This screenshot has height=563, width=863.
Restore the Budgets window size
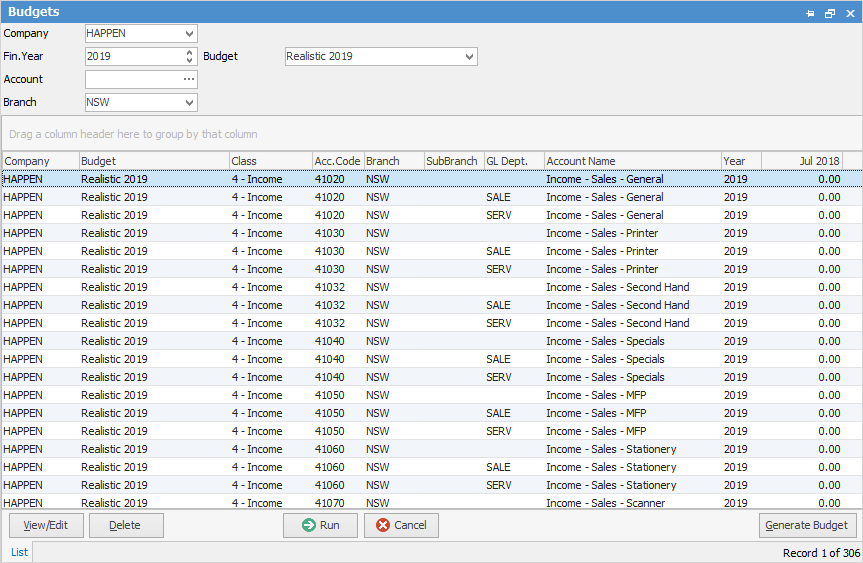[x=830, y=13]
